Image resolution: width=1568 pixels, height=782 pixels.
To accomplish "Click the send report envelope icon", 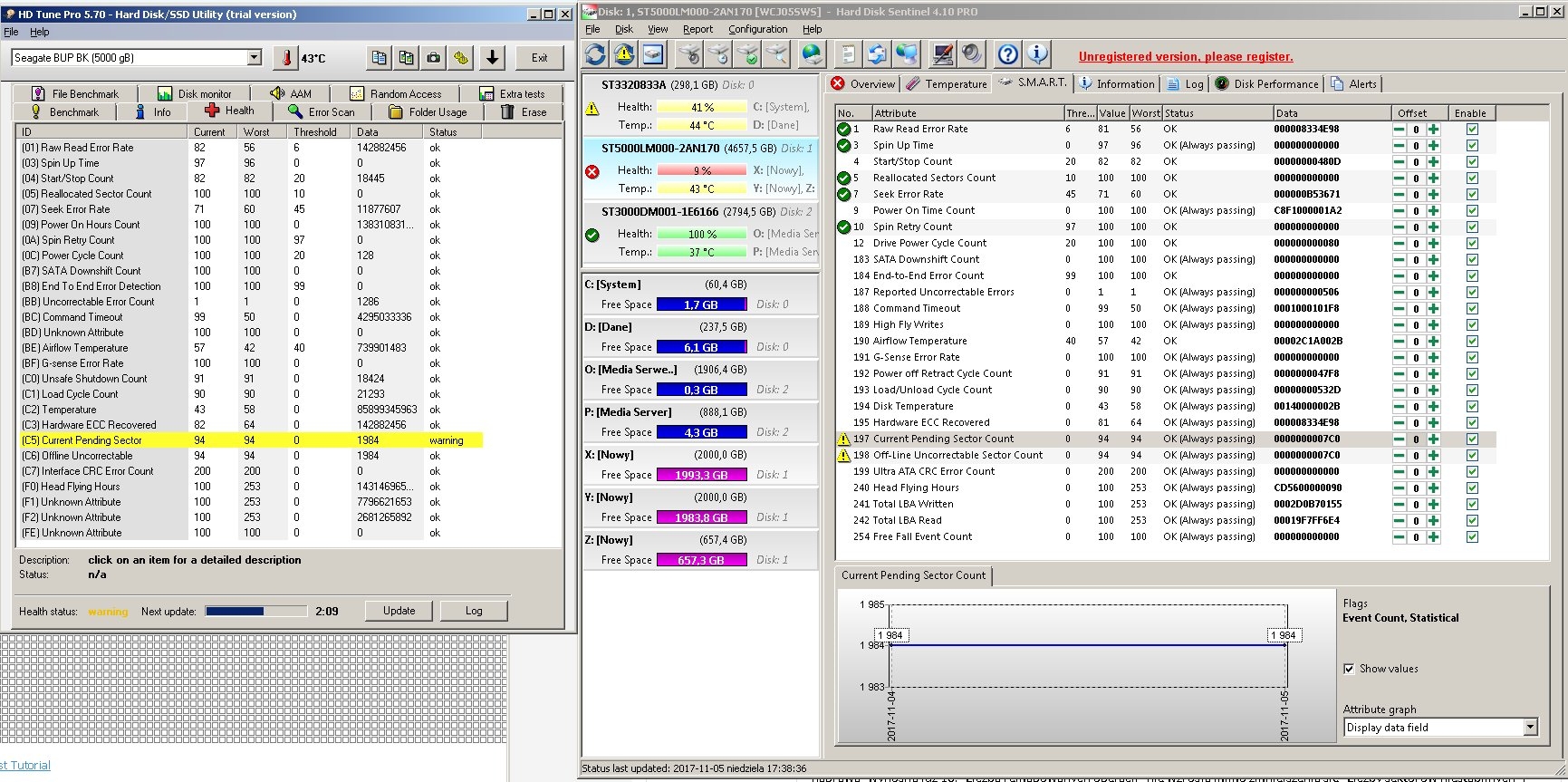I will pos(877,54).
